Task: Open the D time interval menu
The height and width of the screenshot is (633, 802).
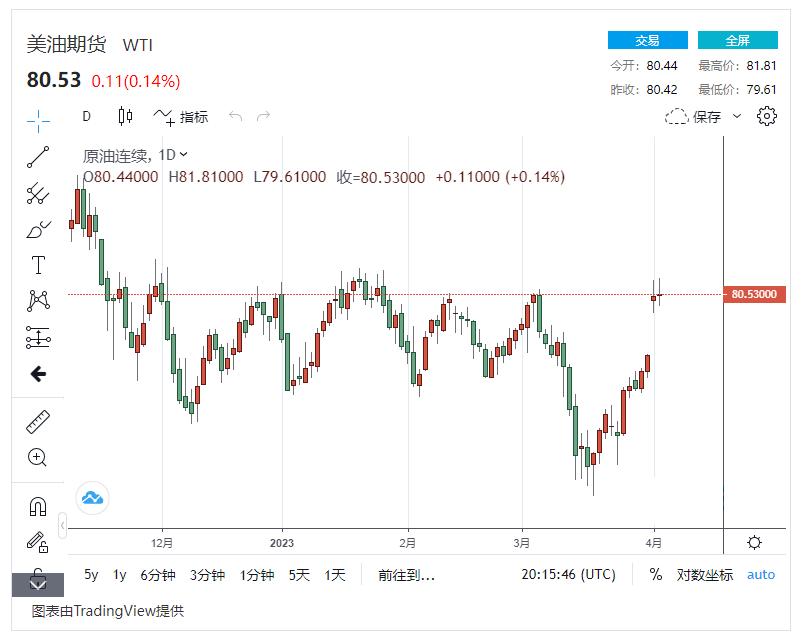Action: pos(86,116)
